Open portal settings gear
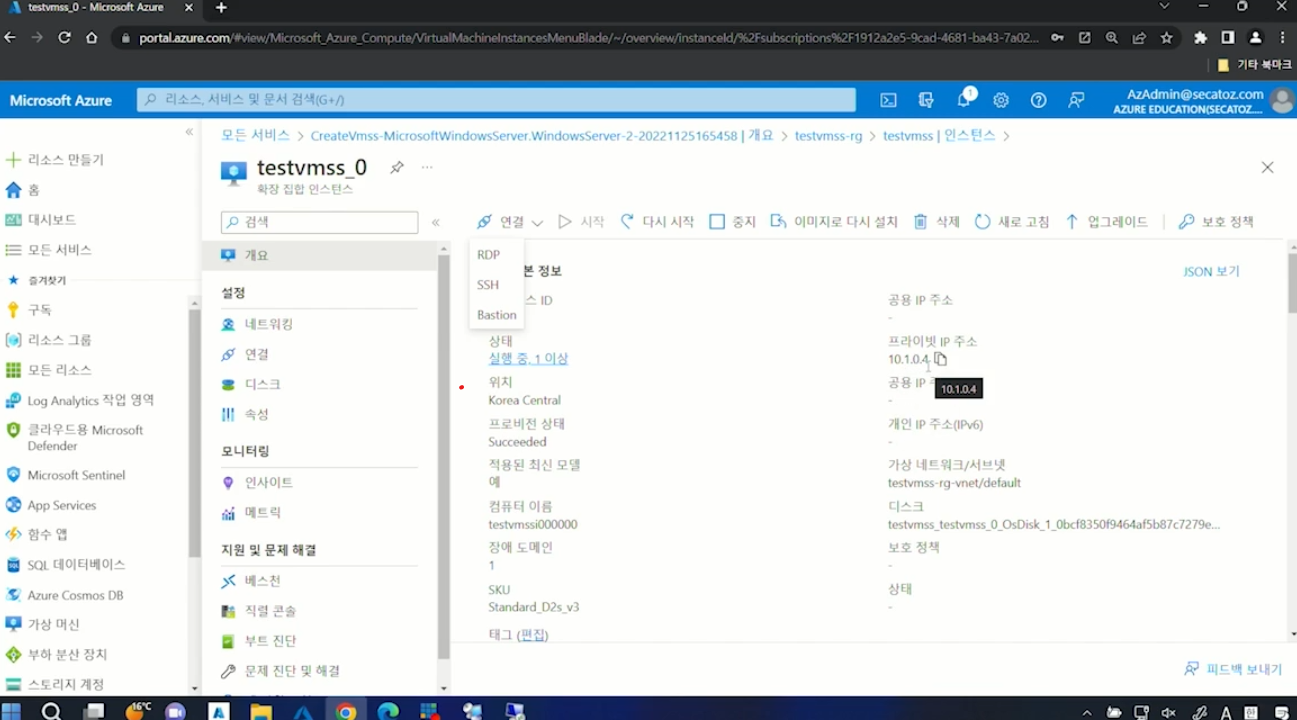The width and height of the screenshot is (1297, 720). pyautogui.click(x=1001, y=100)
